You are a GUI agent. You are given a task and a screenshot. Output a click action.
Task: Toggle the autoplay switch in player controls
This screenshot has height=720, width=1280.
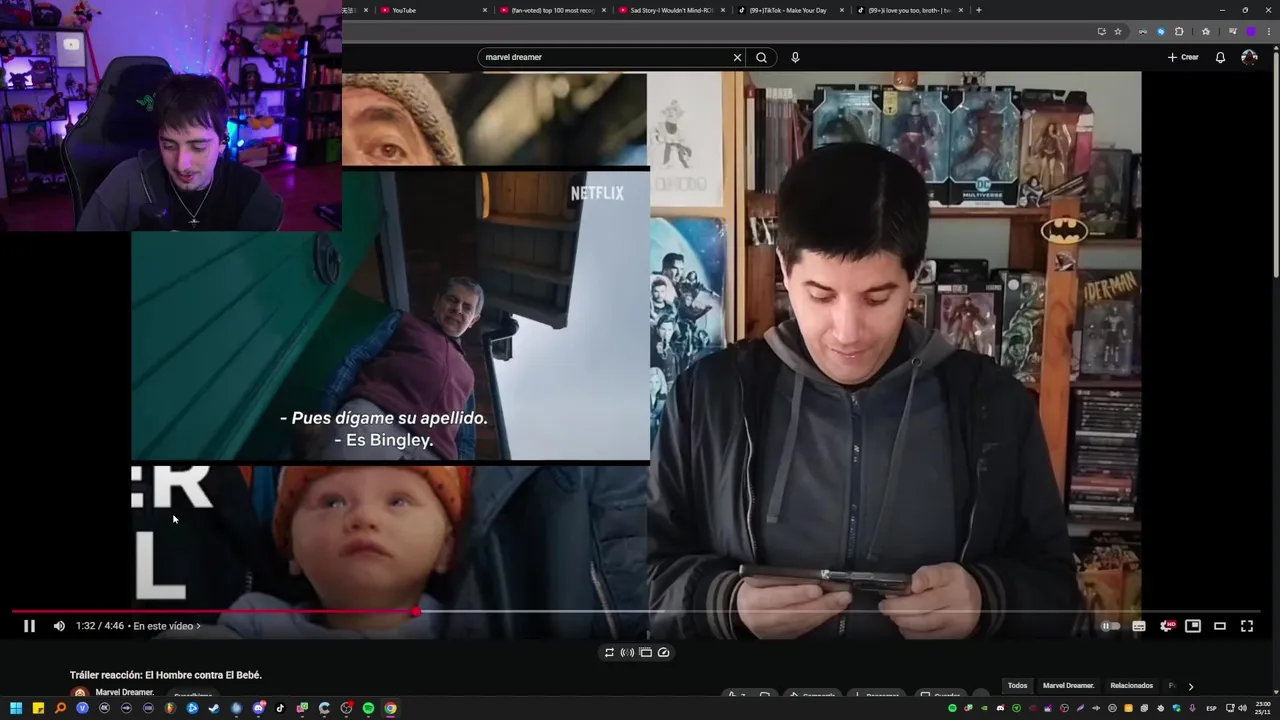(1110, 626)
